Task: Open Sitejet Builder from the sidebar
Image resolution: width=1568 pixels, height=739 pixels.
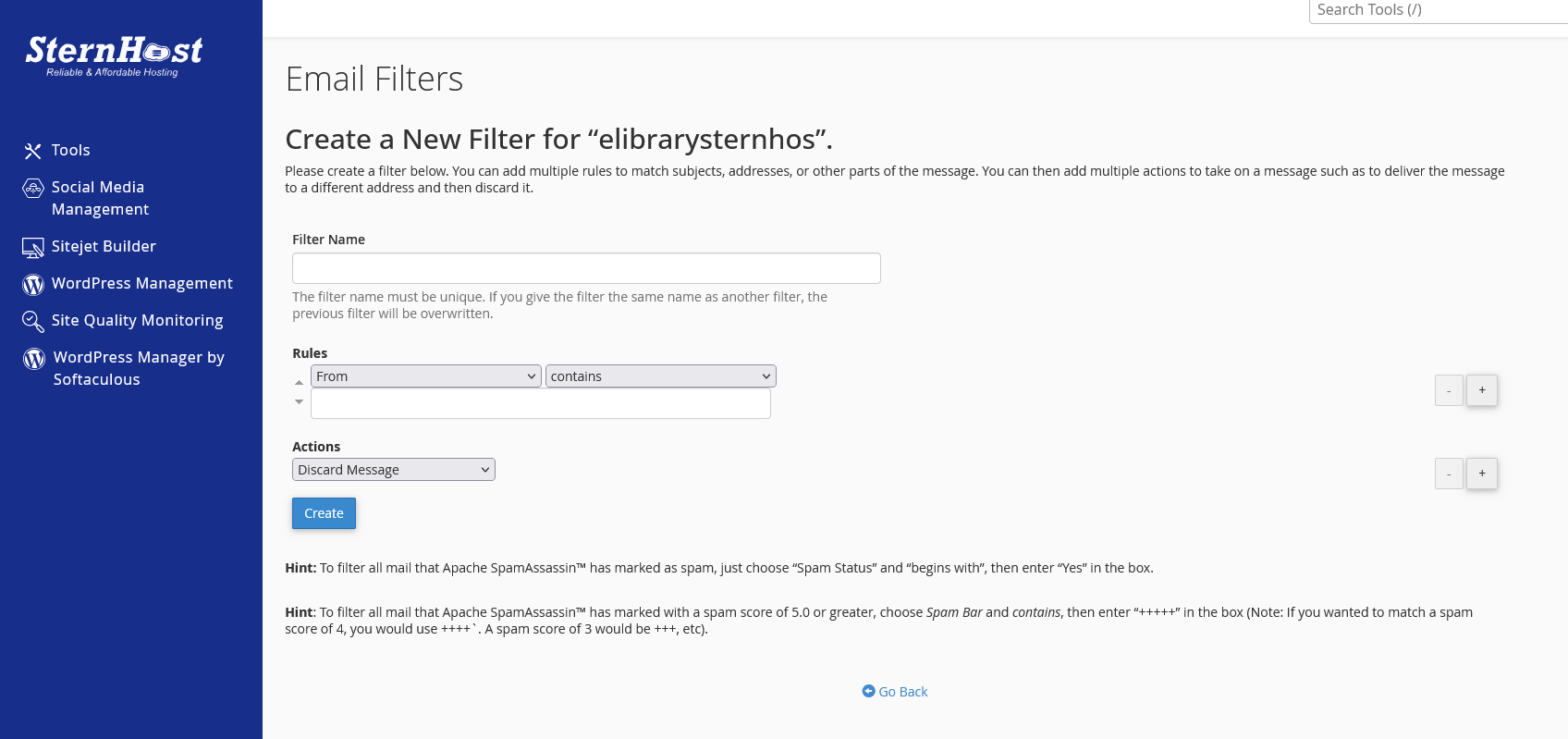Action: [x=104, y=247]
